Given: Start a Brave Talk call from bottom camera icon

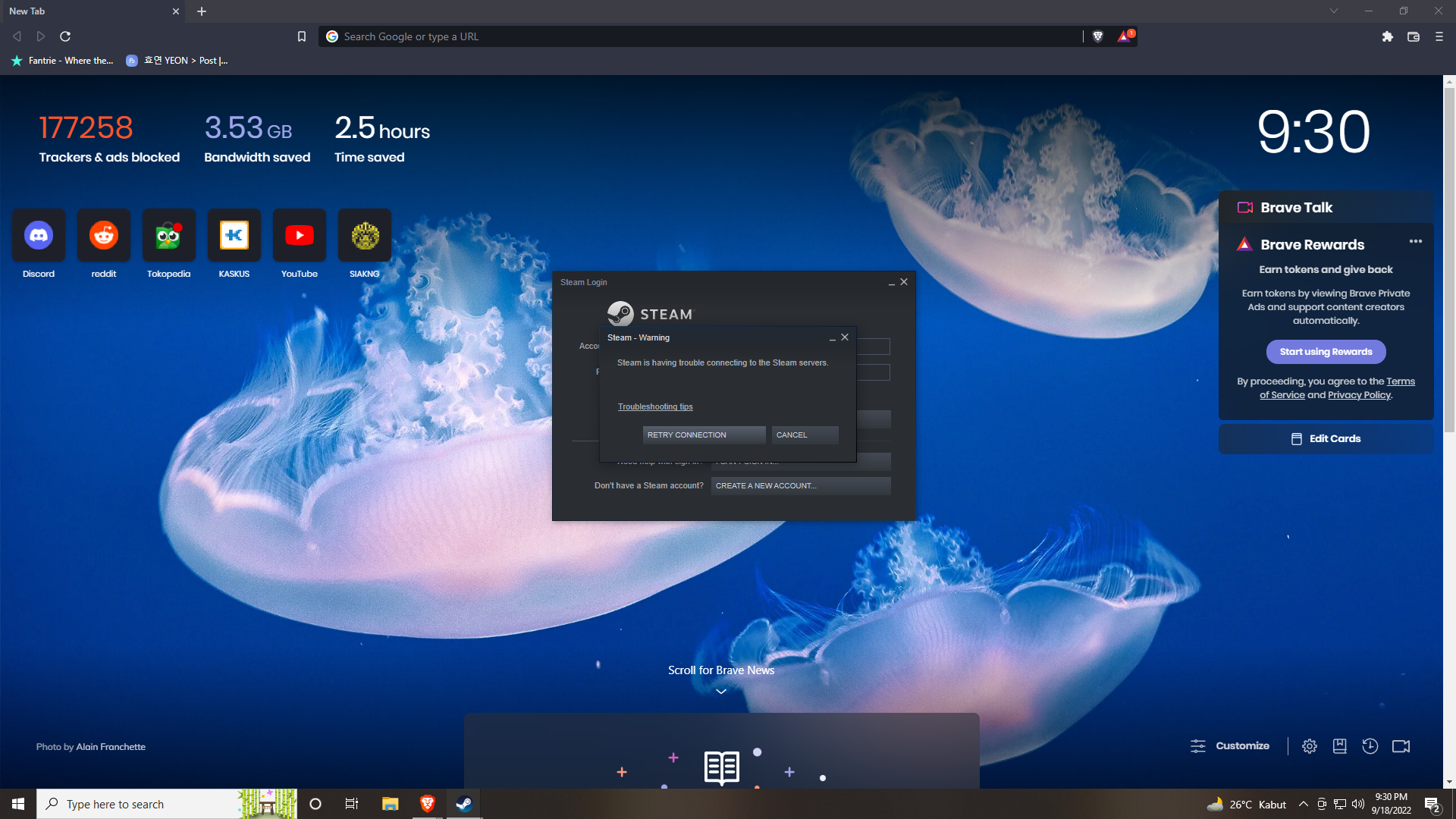Looking at the screenshot, I should [x=1401, y=746].
